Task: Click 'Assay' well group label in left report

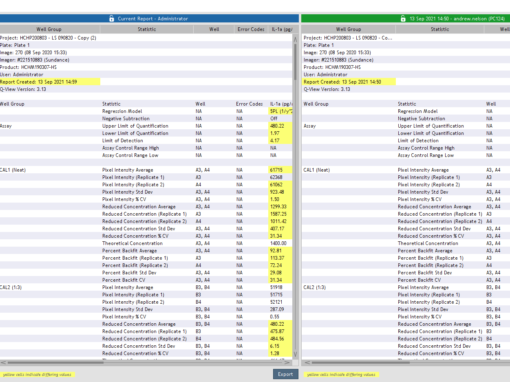Action: (6, 126)
